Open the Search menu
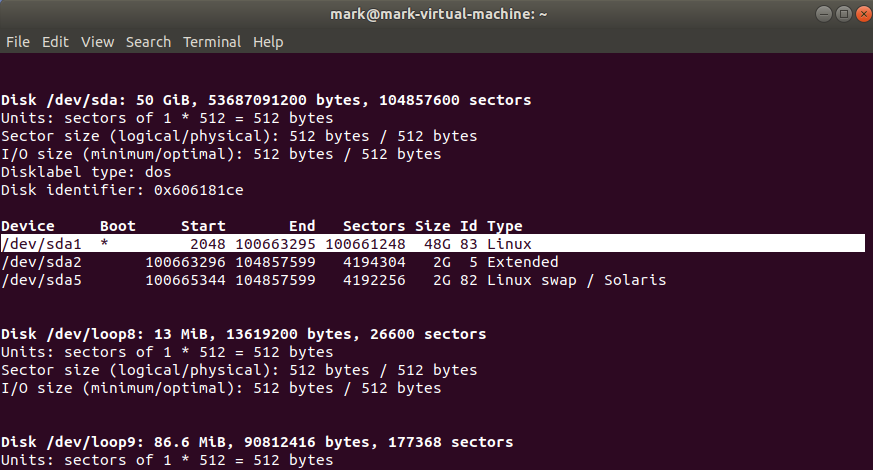Viewport: 873px width, 470px height. click(148, 42)
